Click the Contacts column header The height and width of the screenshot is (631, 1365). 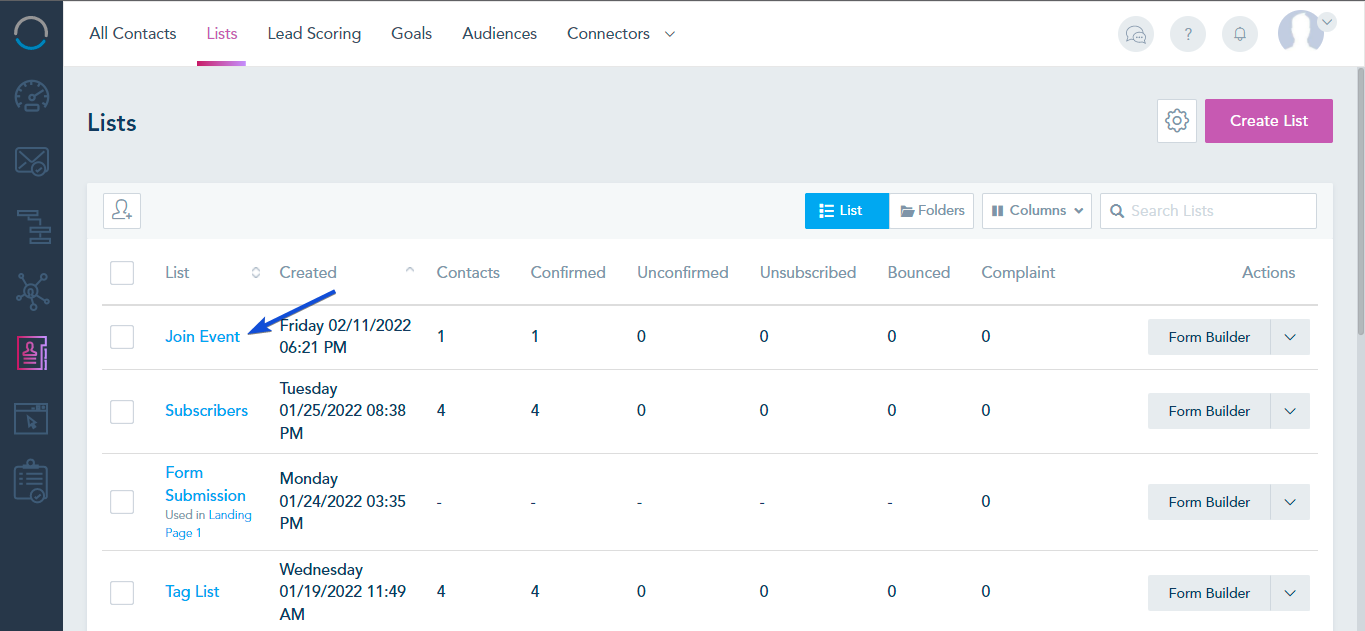click(x=468, y=272)
